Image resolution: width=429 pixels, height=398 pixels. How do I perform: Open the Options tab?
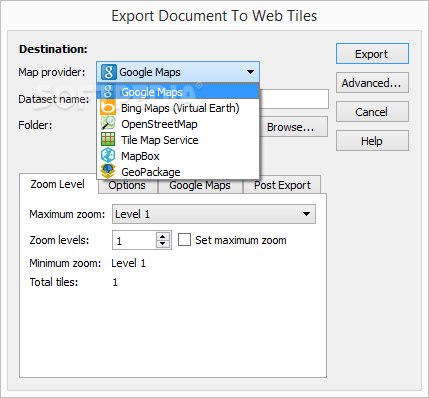(127, 185)
